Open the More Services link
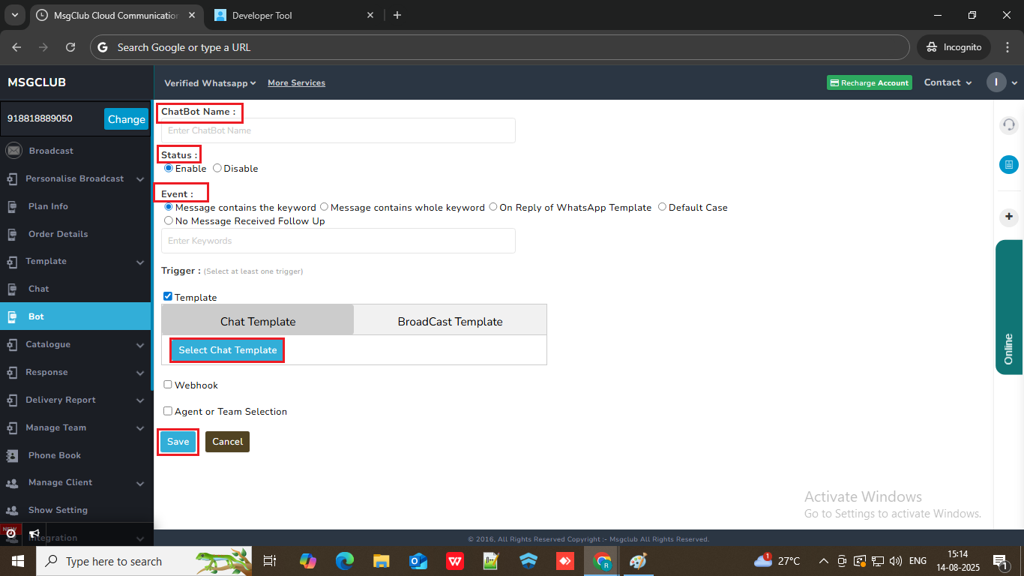The height and width of the screenshot is (576, 1024). click(x=296, y=83)
